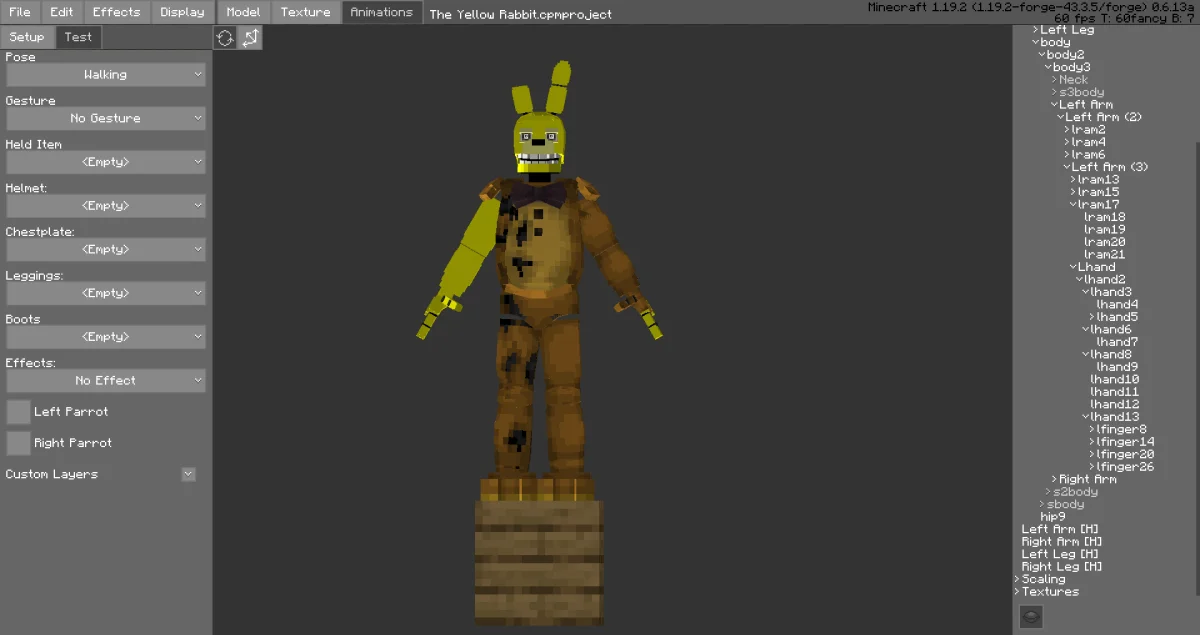Open the Held Item dropdown
This screenshot has height=635, width=1200.
click(106, 162)
